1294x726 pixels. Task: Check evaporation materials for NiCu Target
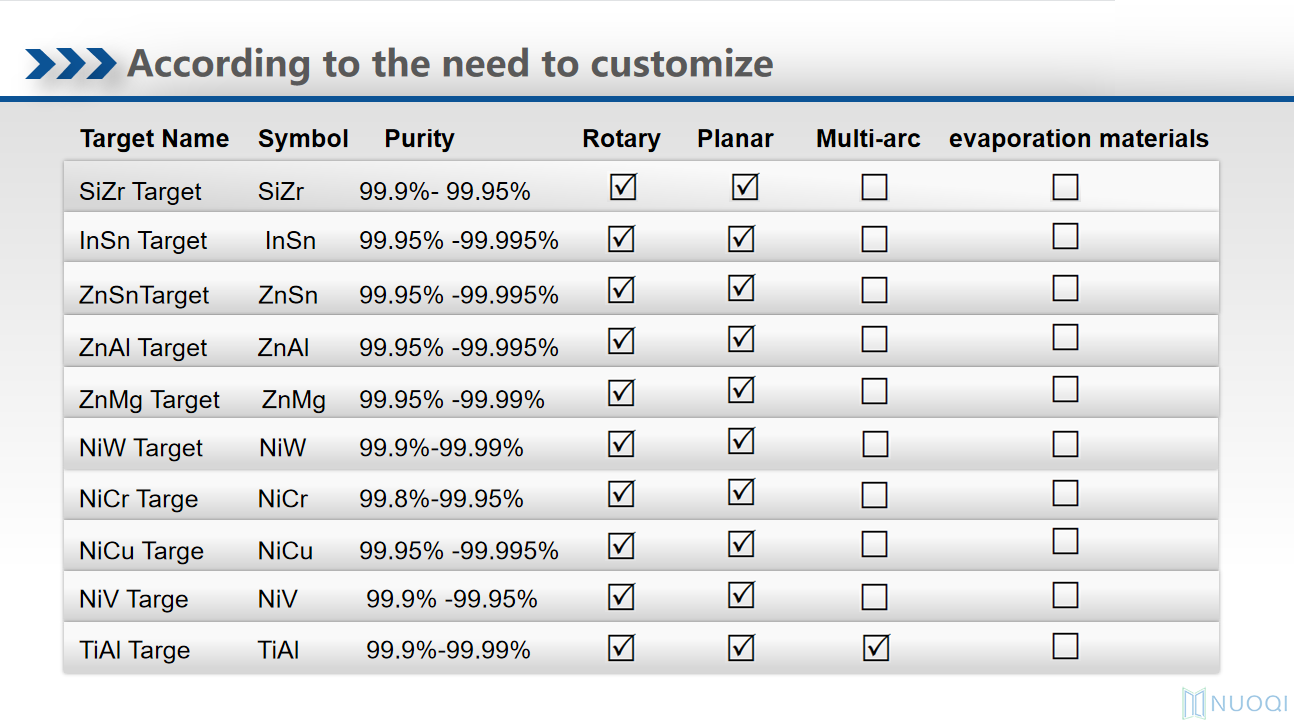[1066, 541]
